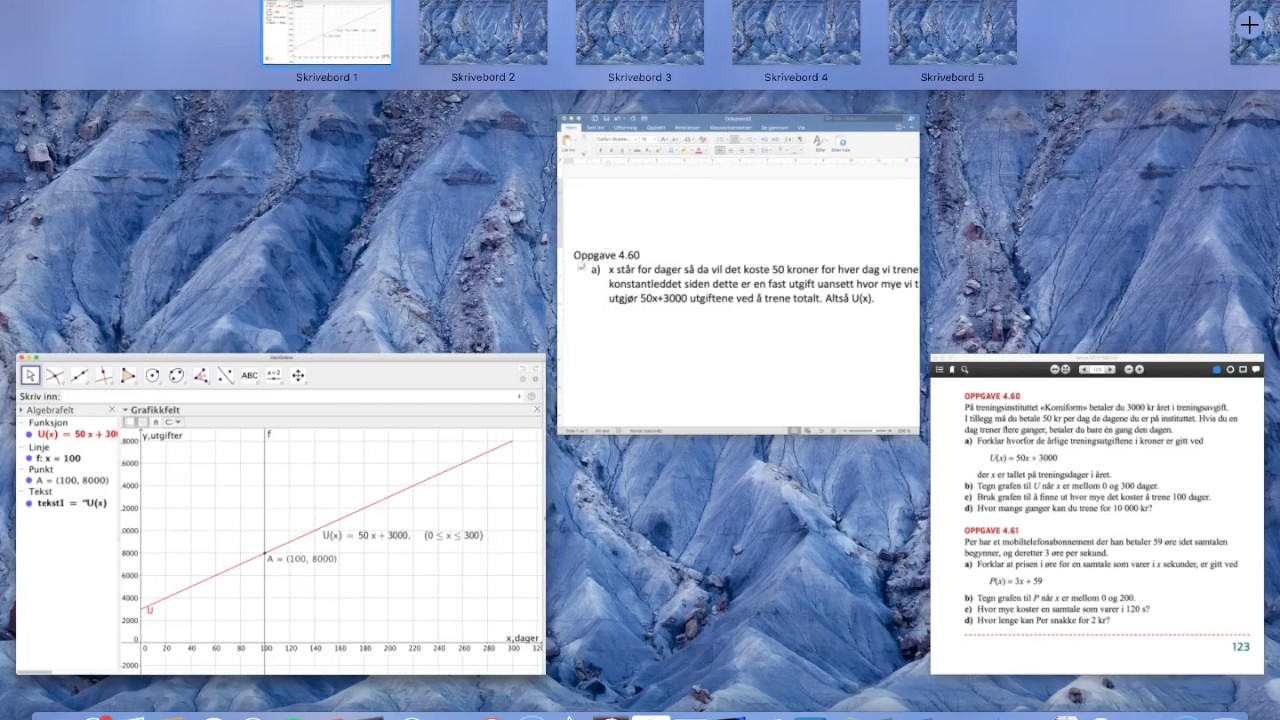Click the Skriv inn input field
1280x720 pixels.
(290, 396)
